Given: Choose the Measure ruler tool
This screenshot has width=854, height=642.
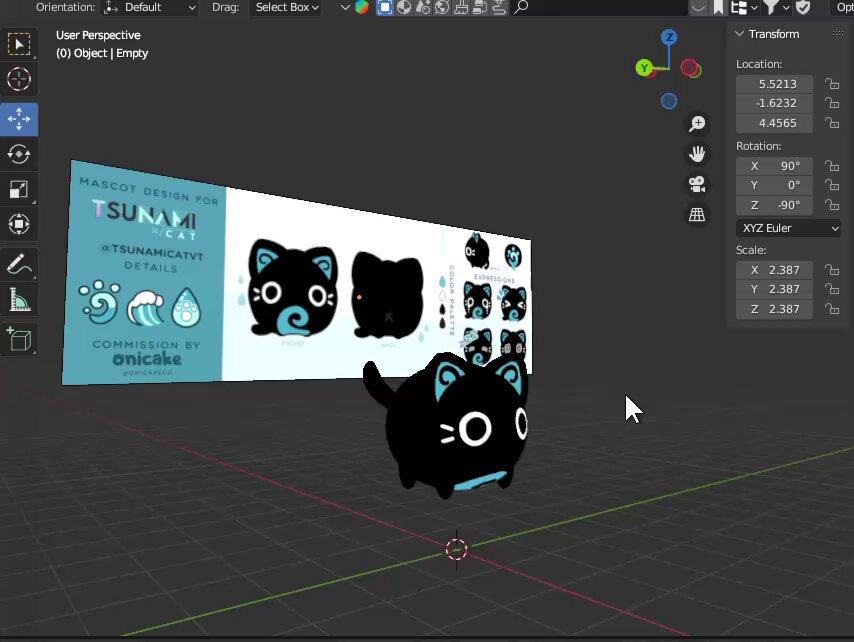Looking at the screenshot, I should click(19, 300).
